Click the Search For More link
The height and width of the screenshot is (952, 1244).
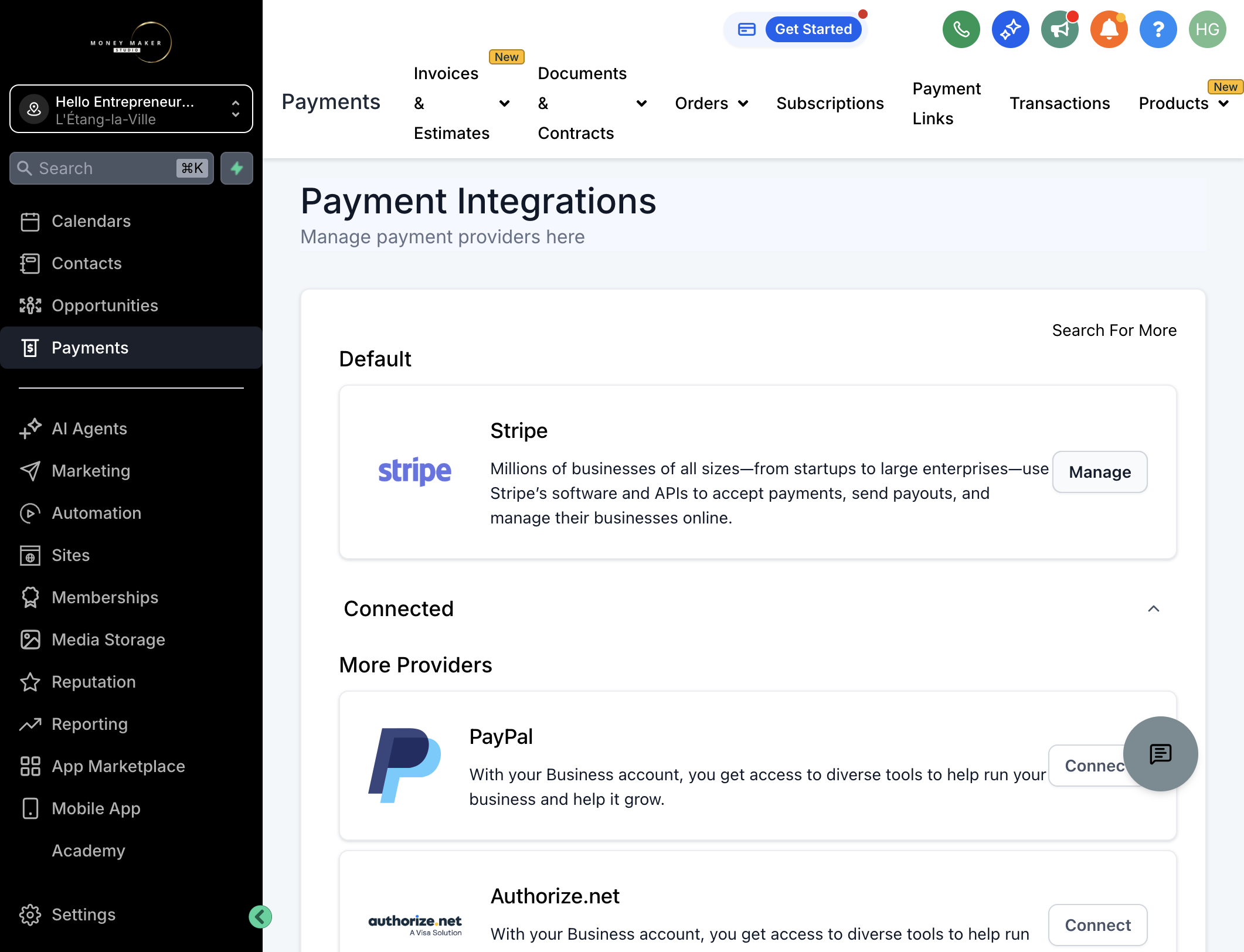coord(1114,330)
